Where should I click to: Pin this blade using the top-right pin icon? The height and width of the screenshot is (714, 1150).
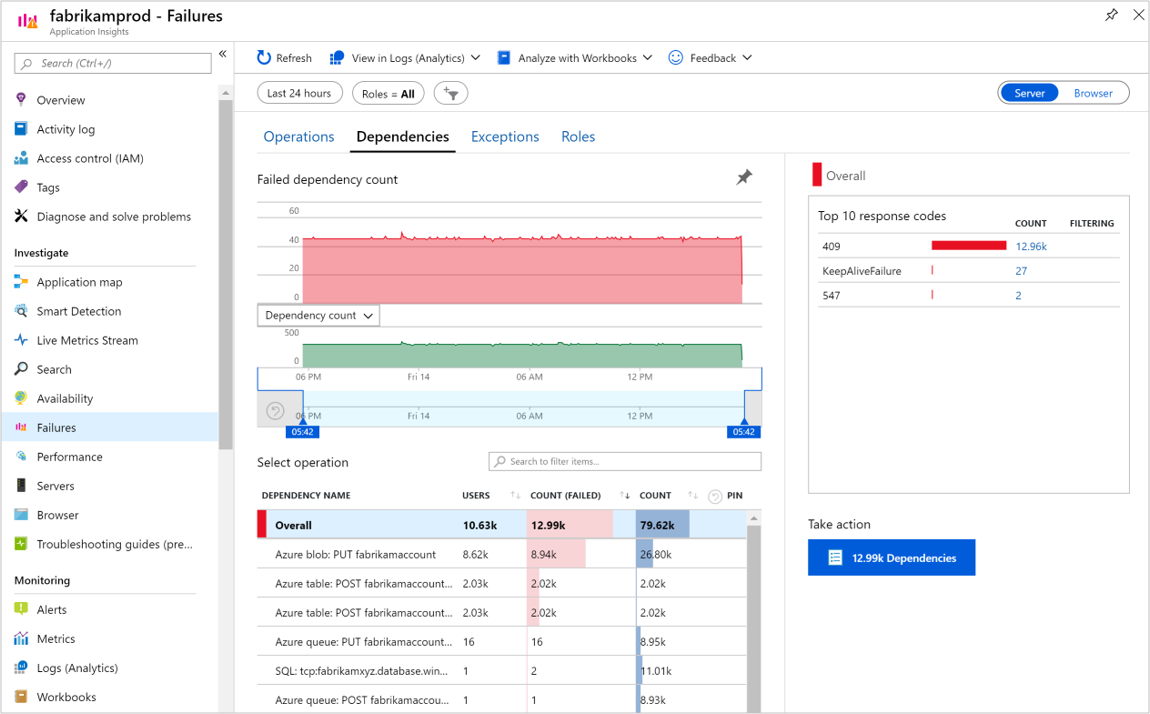click(x=1111, y=16)
